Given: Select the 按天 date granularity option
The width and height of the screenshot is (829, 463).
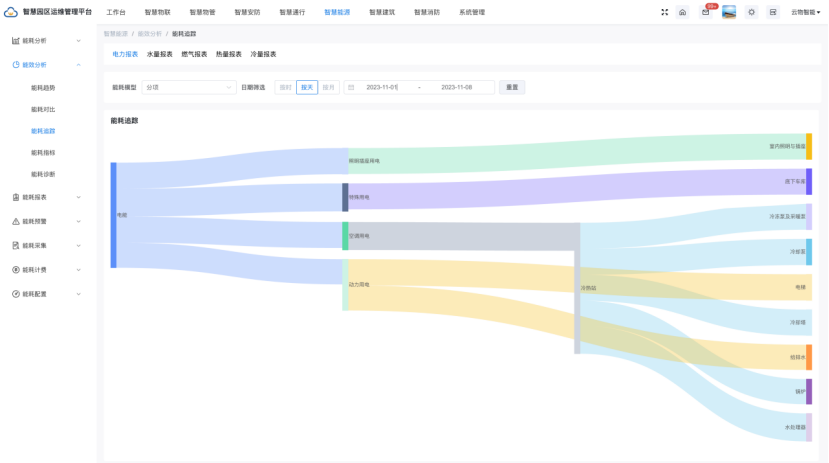Looking at the screenshot, I should pos(307,87).
